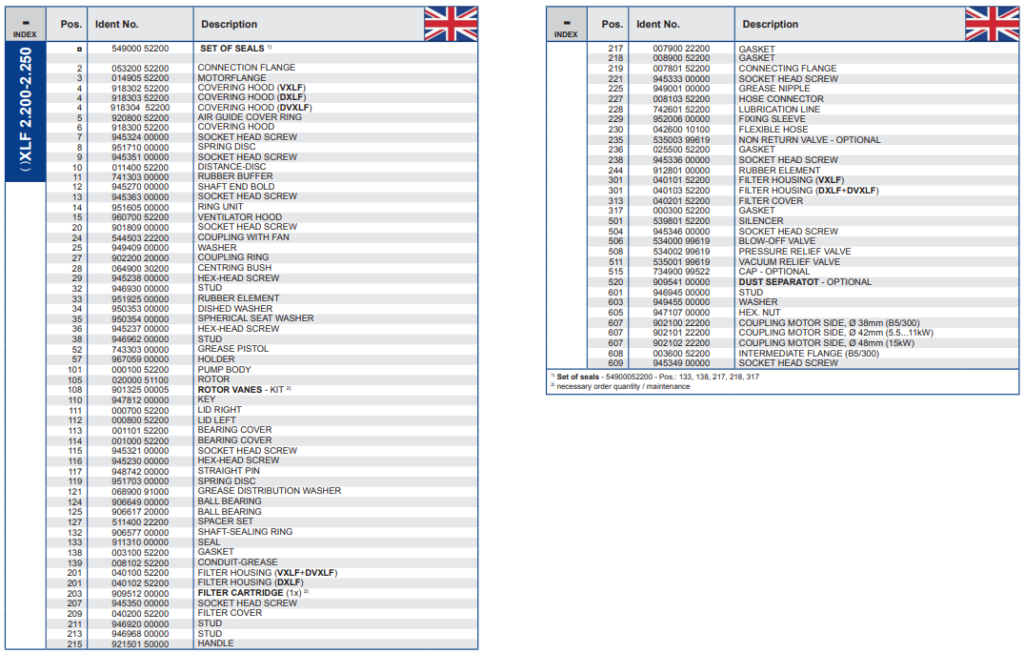This screenshot has width=1024, height=653.
Task: Click the left table's Pos. column header
Action: [71, 24]
